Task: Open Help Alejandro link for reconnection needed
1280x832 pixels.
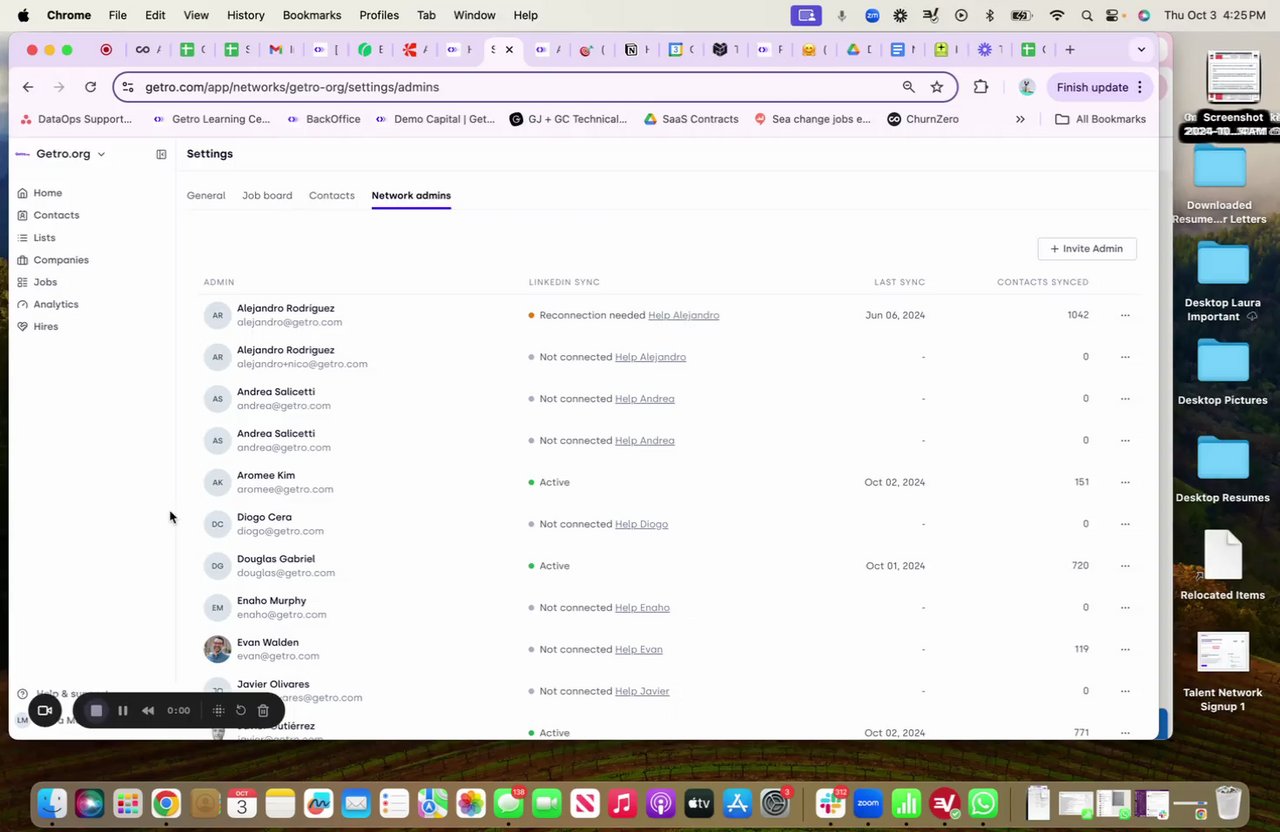Action: 683,315
